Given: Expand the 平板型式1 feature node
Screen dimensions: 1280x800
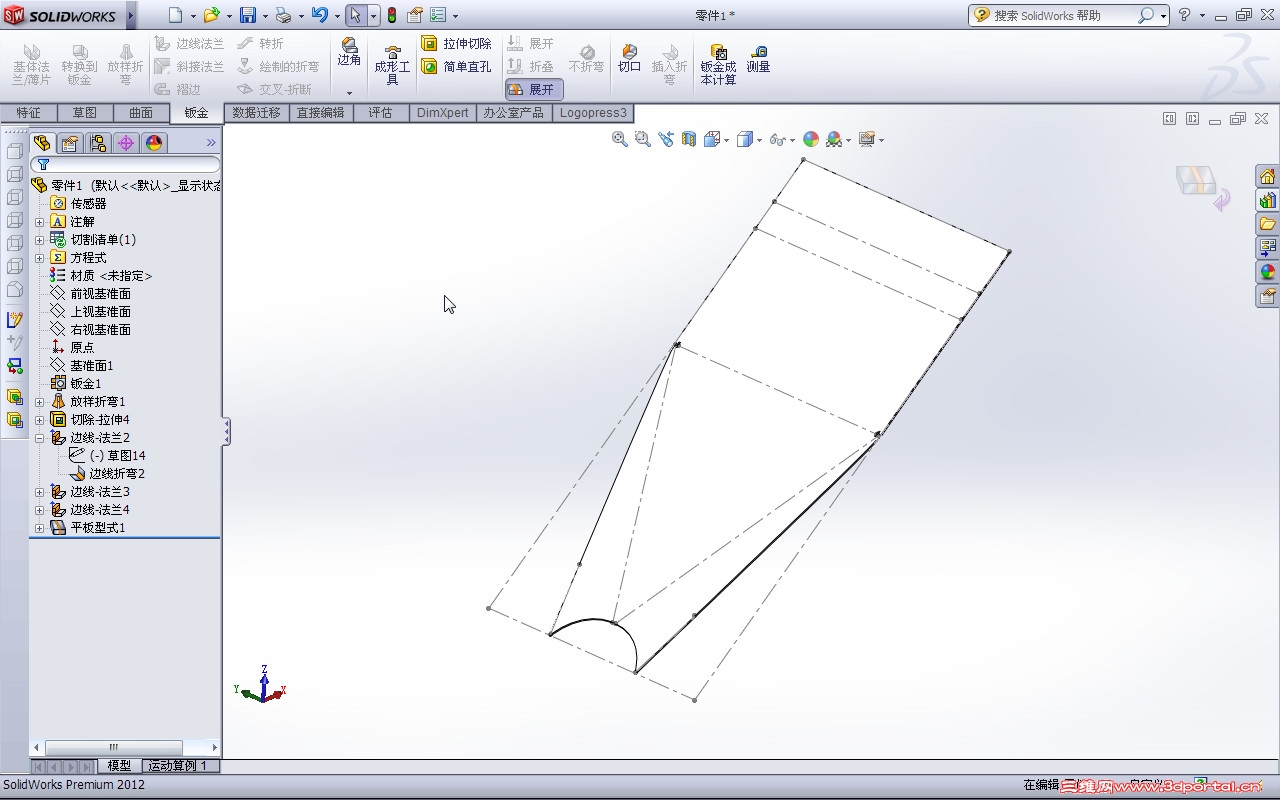Looking at the screenshot, I should point(40,528).
